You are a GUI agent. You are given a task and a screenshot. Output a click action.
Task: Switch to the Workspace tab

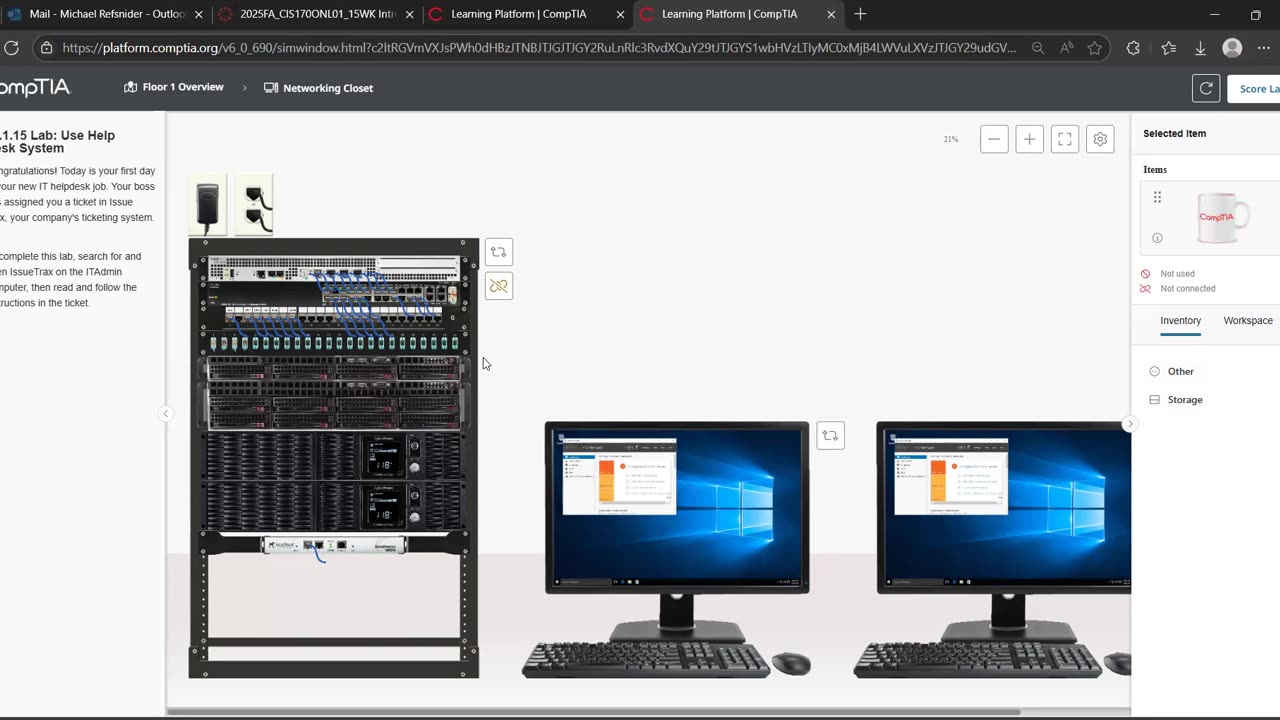click(x=1248, y=321)
